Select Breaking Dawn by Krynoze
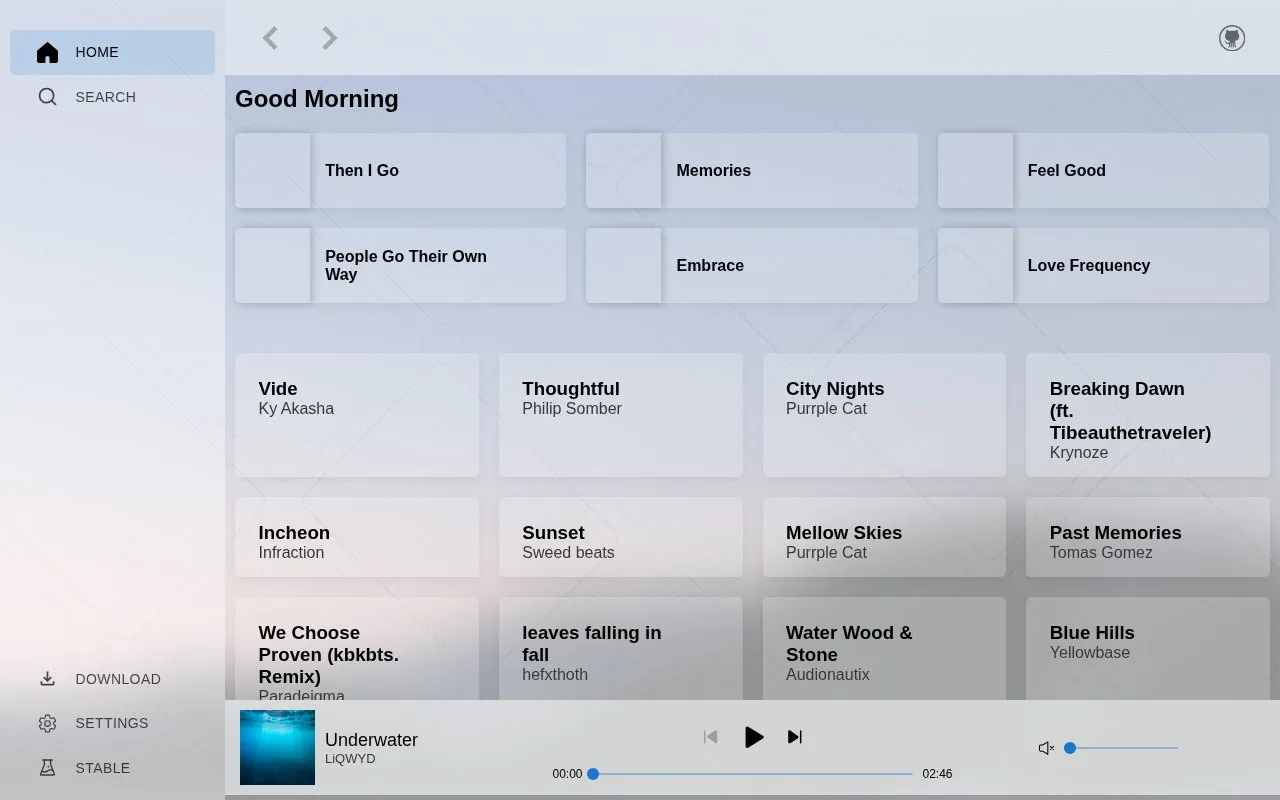The width and height of the screenshot is (1280, 800). pos(1148,415)
